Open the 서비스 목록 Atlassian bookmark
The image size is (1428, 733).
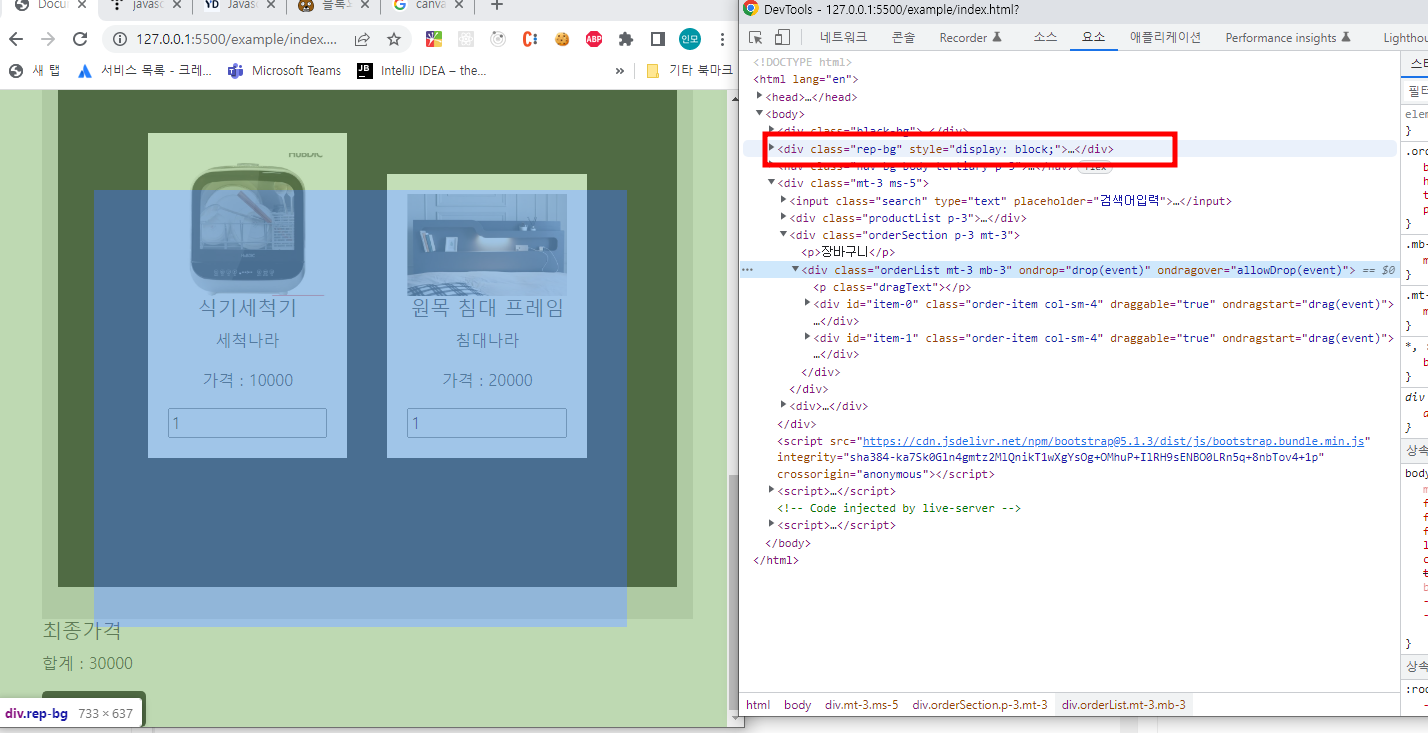pos(146,71)
